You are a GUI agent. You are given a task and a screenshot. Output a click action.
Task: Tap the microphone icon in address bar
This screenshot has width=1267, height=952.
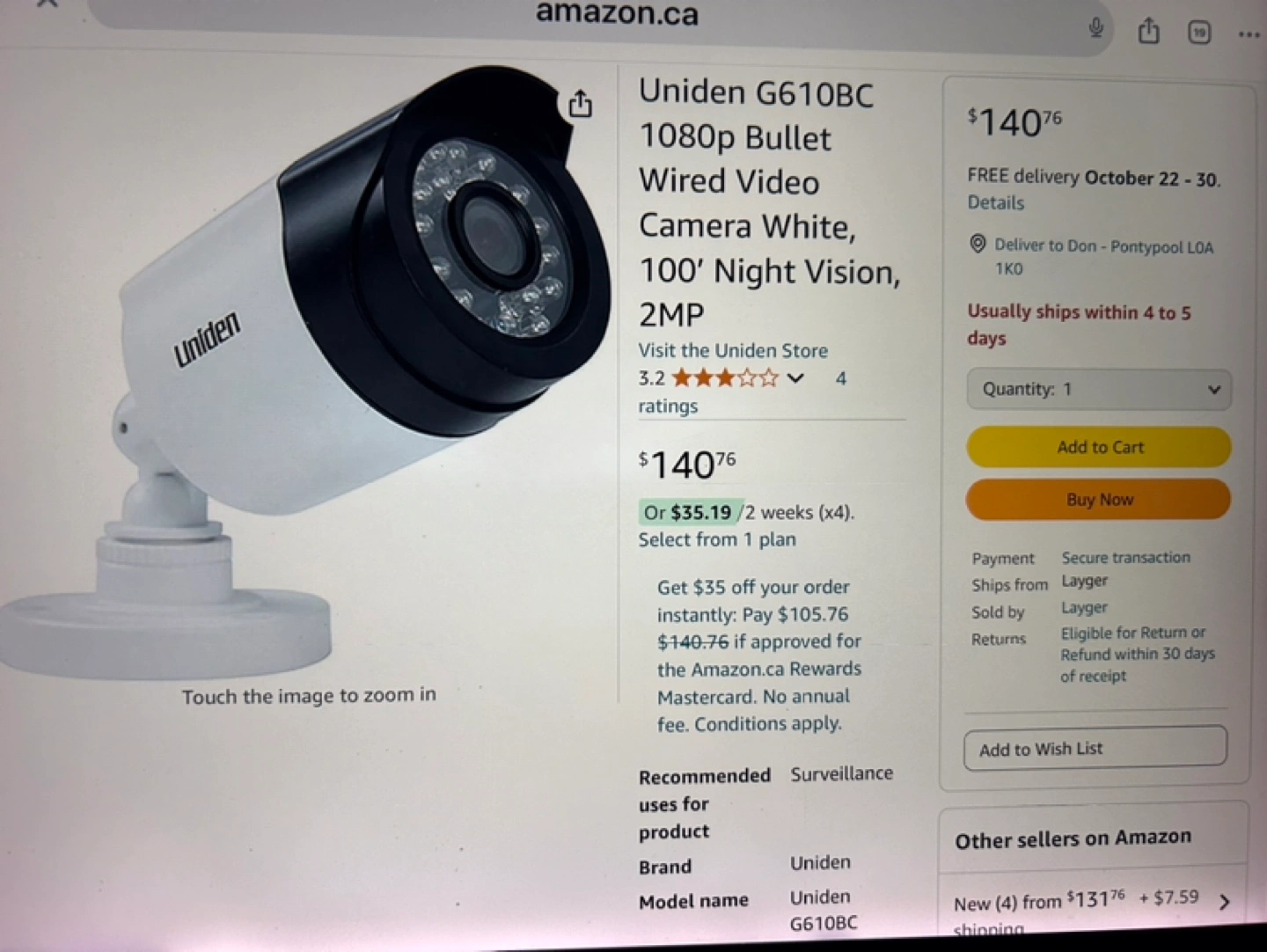pos(1096,28)
